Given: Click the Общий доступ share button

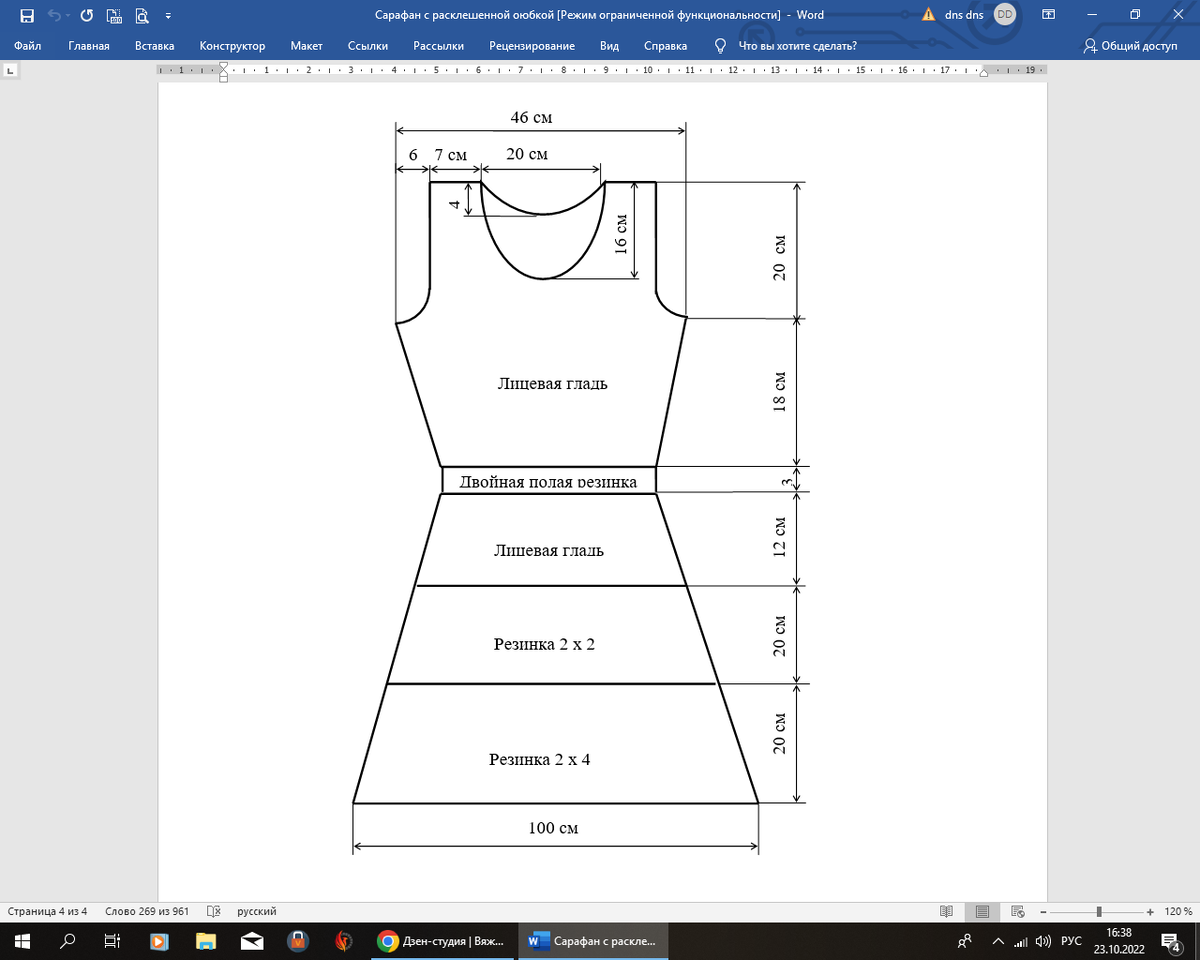Looking at the screenshot, I should coord(1131,46).
